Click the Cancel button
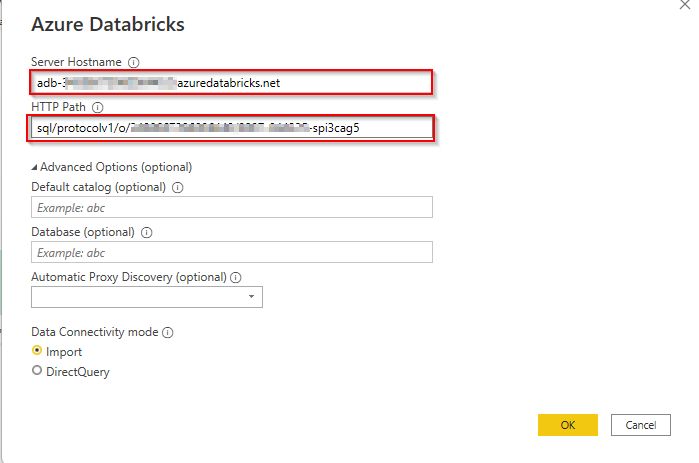Image resolution: width=699 pixels, height=463 pixels. pos(641,425)
